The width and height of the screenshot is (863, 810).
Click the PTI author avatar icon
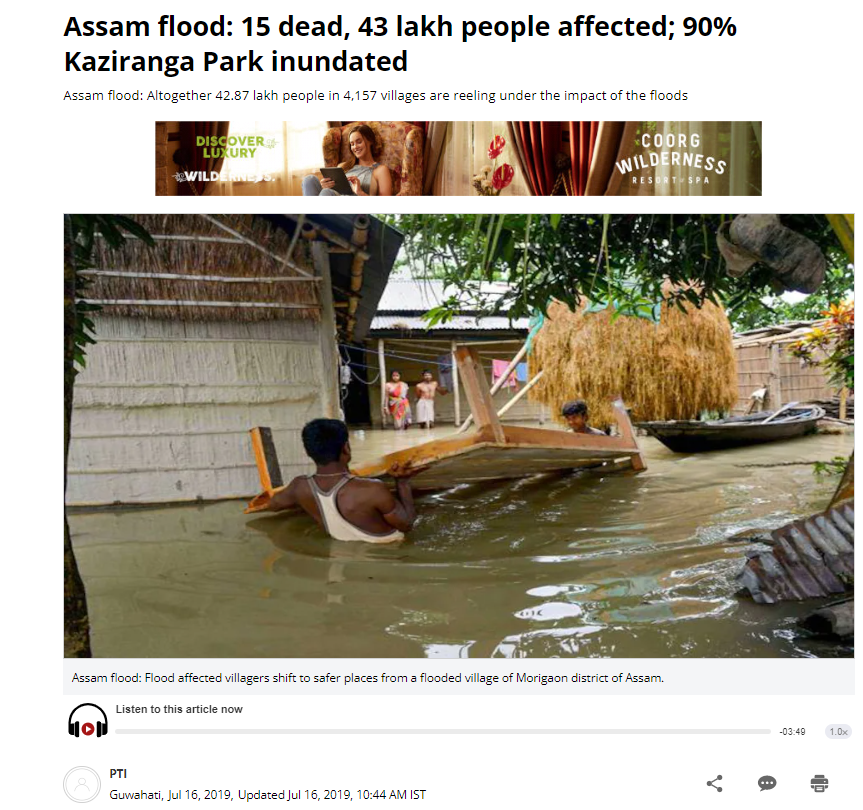[82, 785]
